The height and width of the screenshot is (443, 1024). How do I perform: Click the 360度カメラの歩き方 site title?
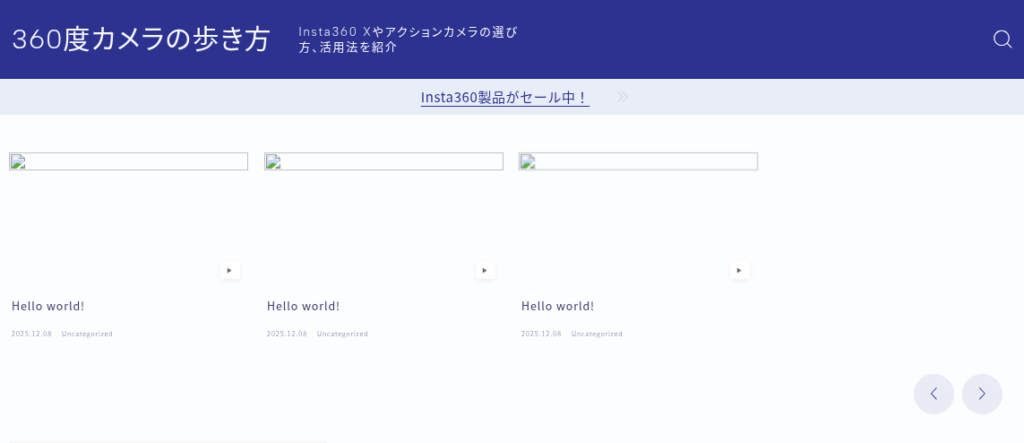(x=141, y=39)
